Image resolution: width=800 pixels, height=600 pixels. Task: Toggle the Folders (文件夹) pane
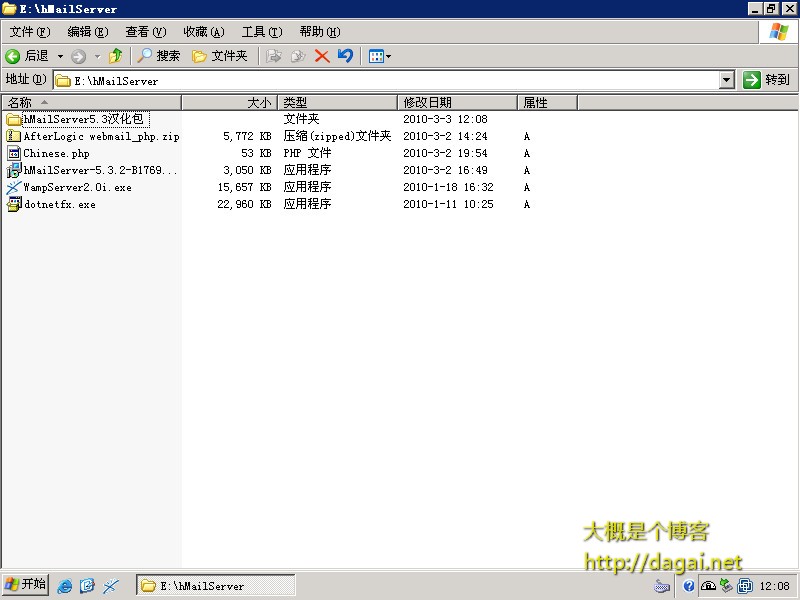219,56
